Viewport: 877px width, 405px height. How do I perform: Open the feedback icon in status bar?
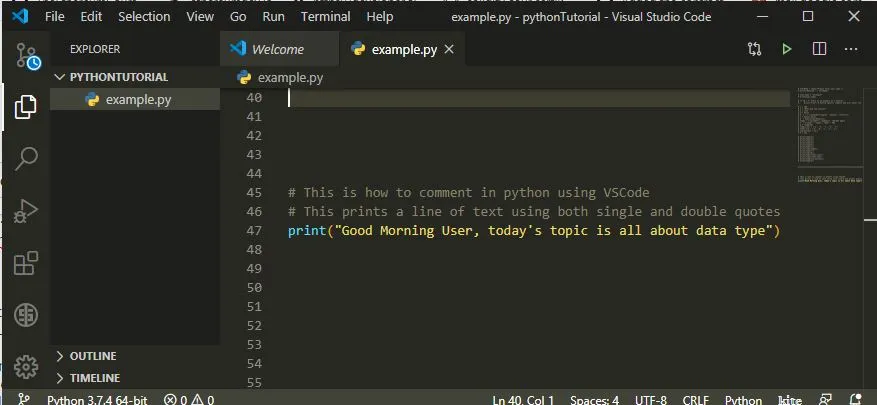tap(826, 399)
